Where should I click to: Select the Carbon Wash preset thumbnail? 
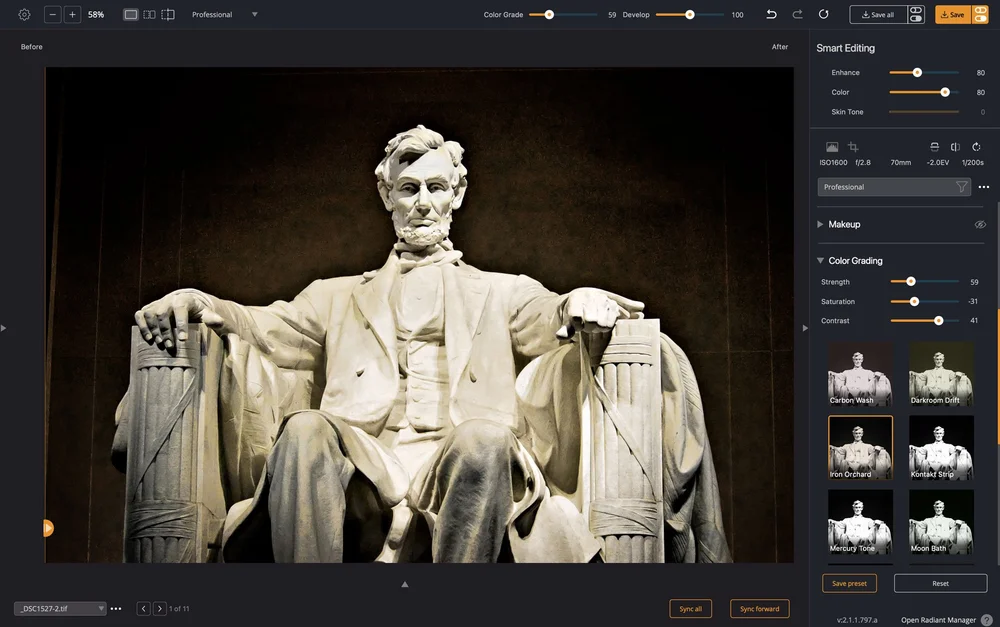tap(860, 374)
